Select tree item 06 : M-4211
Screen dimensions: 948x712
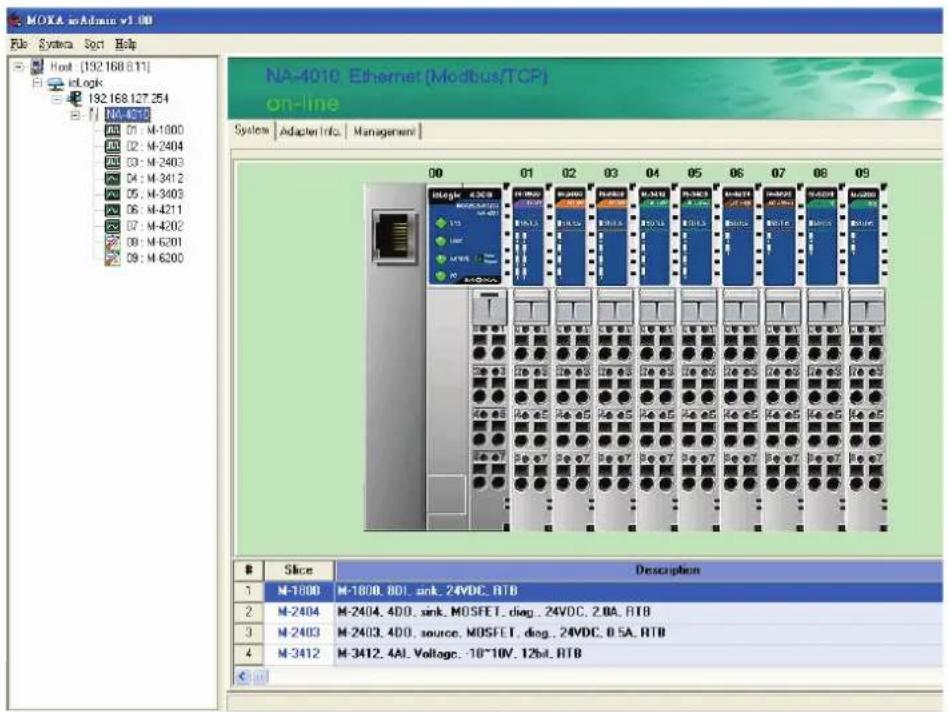pyautogui.click(x=154, y=210)
